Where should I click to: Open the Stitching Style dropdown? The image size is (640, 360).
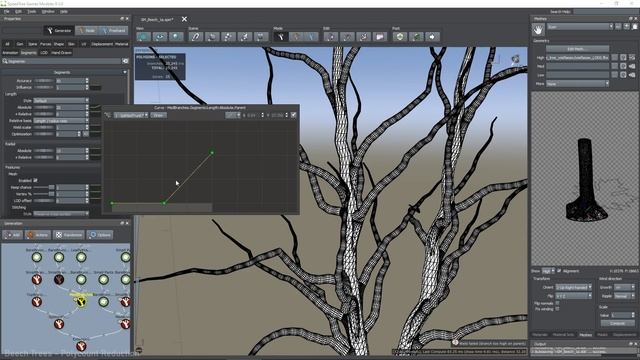click(x=61, y=213)
